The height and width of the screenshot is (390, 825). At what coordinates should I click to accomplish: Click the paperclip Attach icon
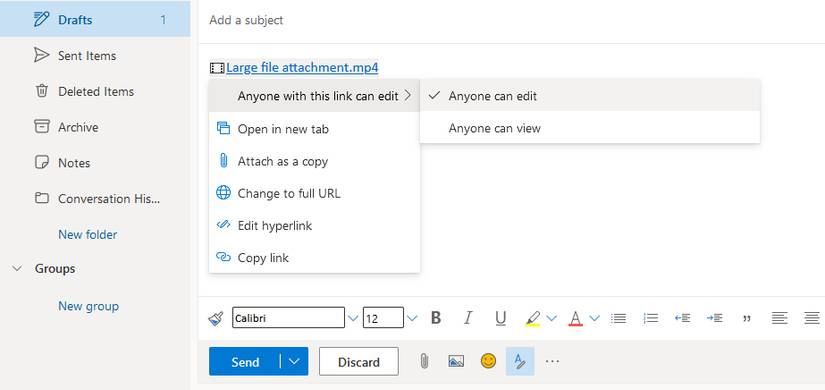(x=424, y=361)
